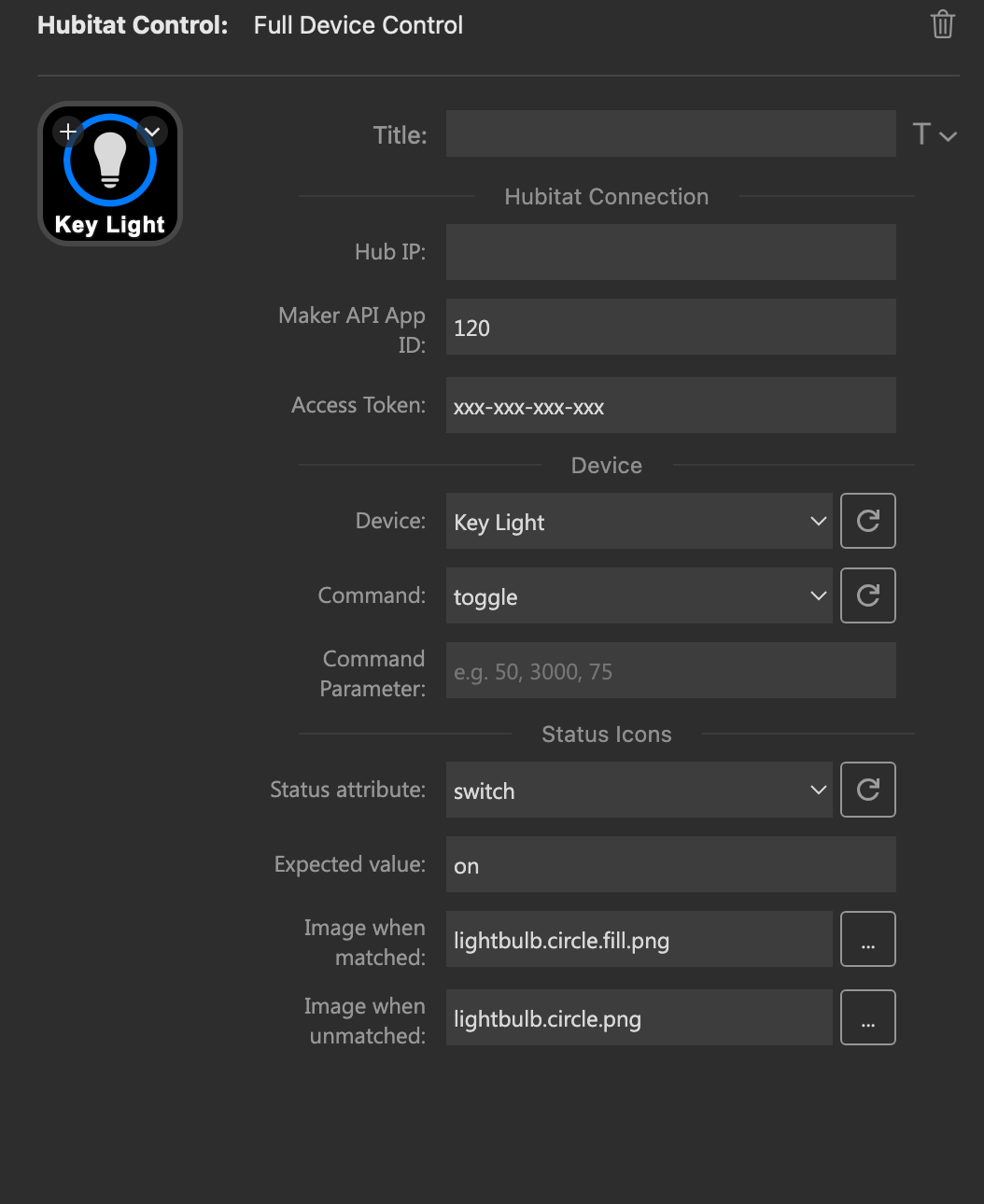Select the Maker API App ID field showing 120

coord(670,327)
